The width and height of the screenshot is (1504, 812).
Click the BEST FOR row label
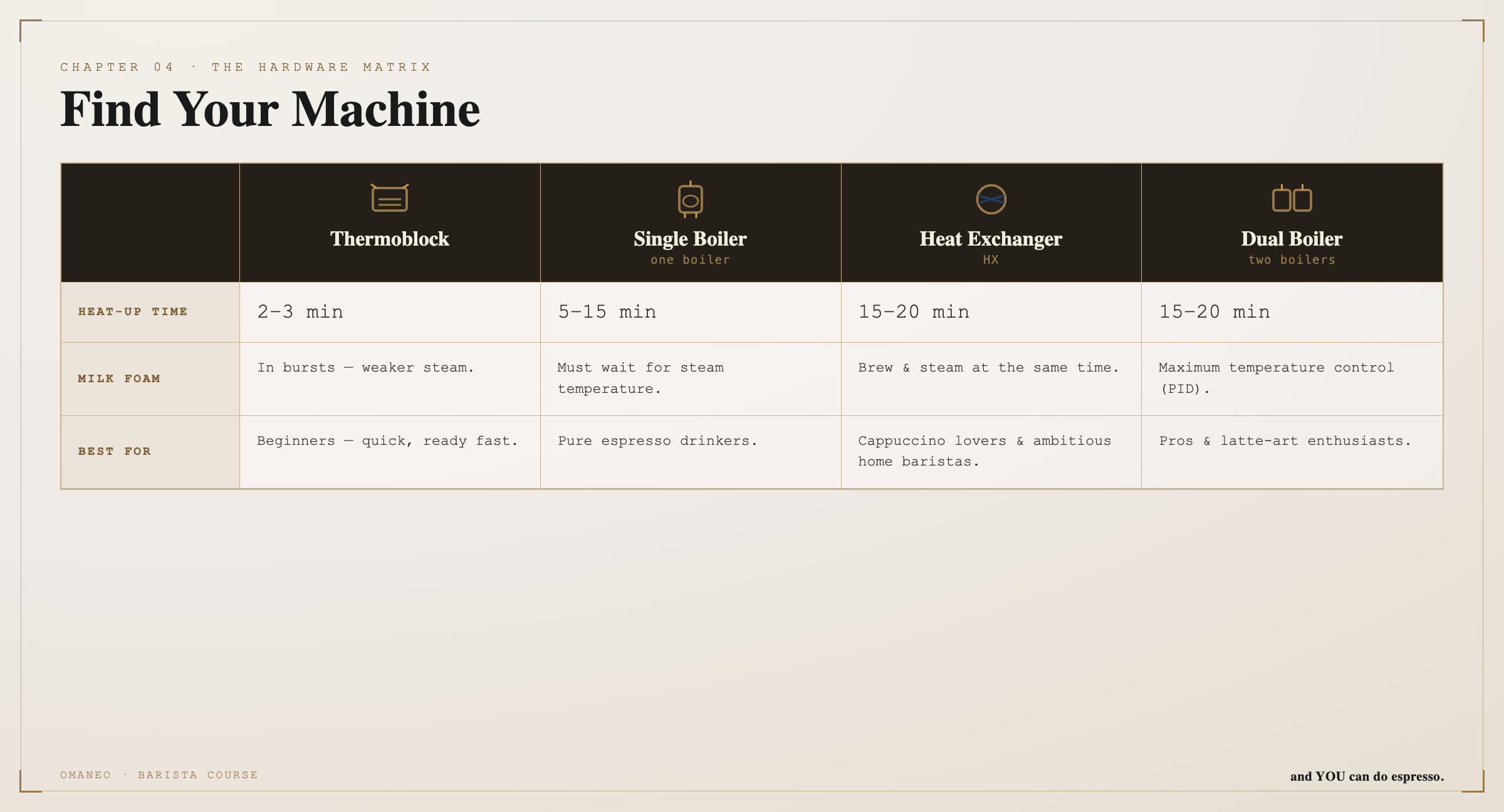115,451
